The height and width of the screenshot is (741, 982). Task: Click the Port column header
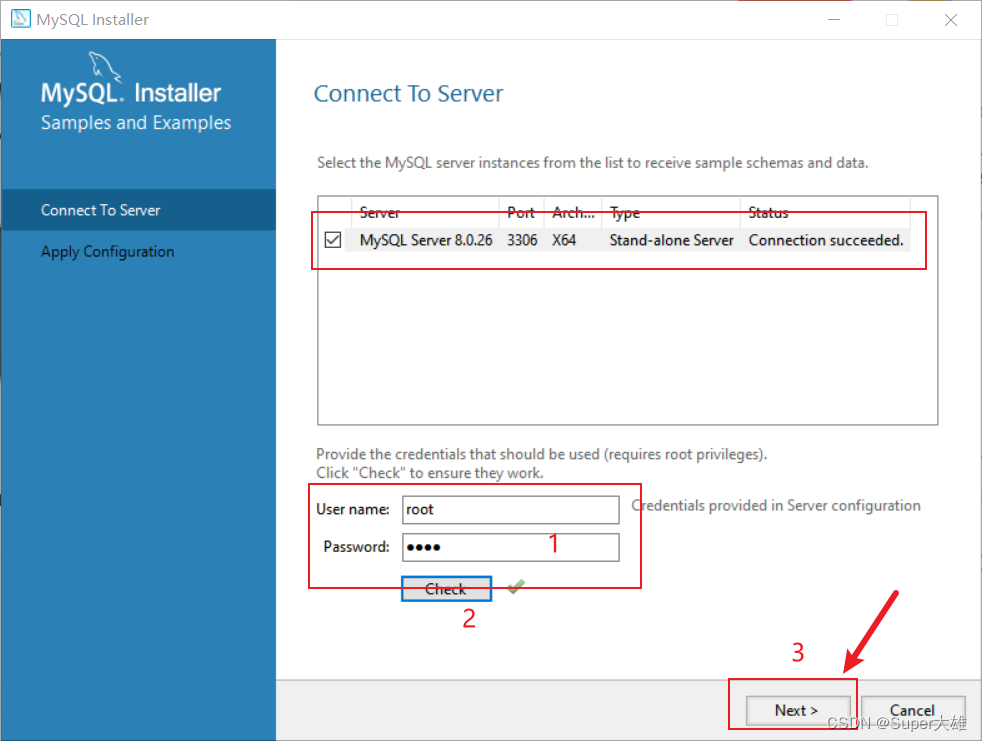[522, 213]
